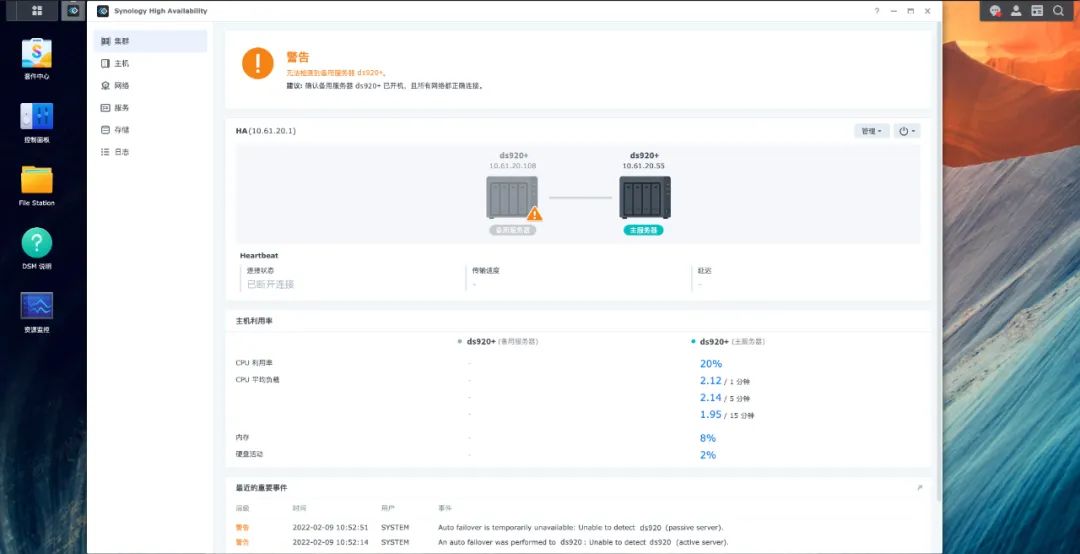Open the DSM 说明 help icon
This screenshot has width=1080, height=554.
coord(37,249)
